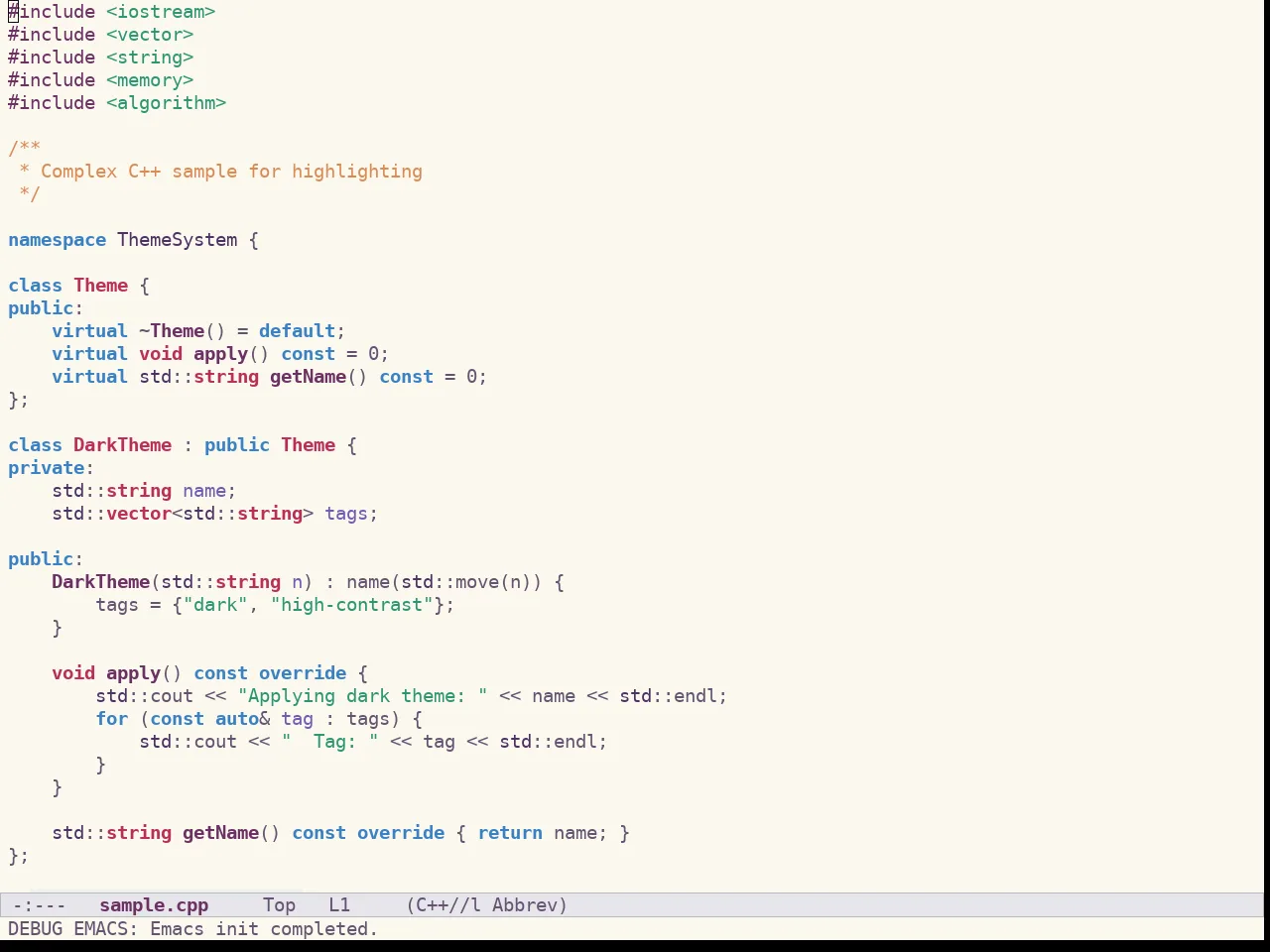Click the 'DarkTheme(std::string n)' constructor name
1270x952 pixels.
[101, 582]
